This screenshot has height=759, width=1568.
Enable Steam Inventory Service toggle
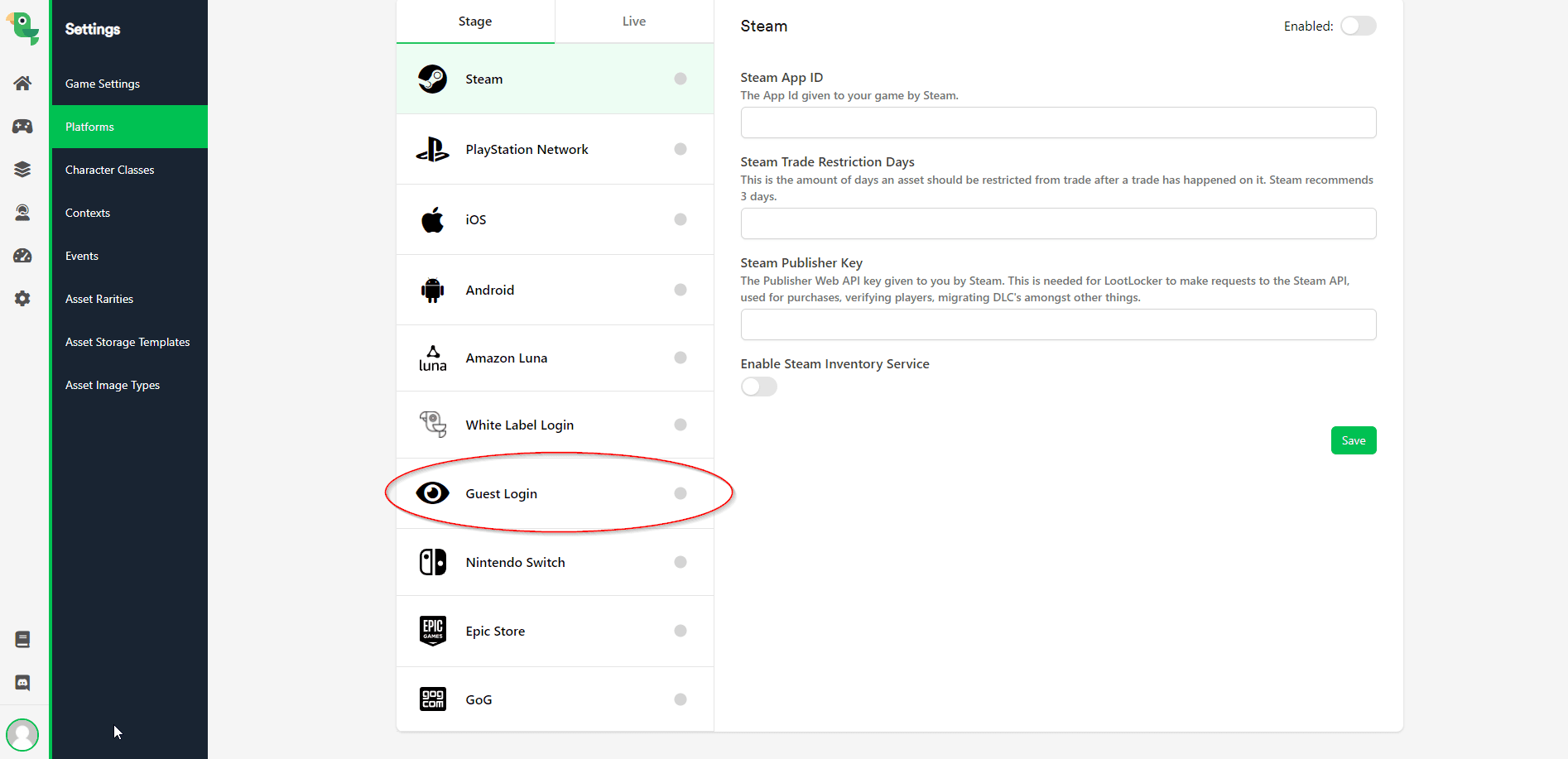tap(758, 387)
